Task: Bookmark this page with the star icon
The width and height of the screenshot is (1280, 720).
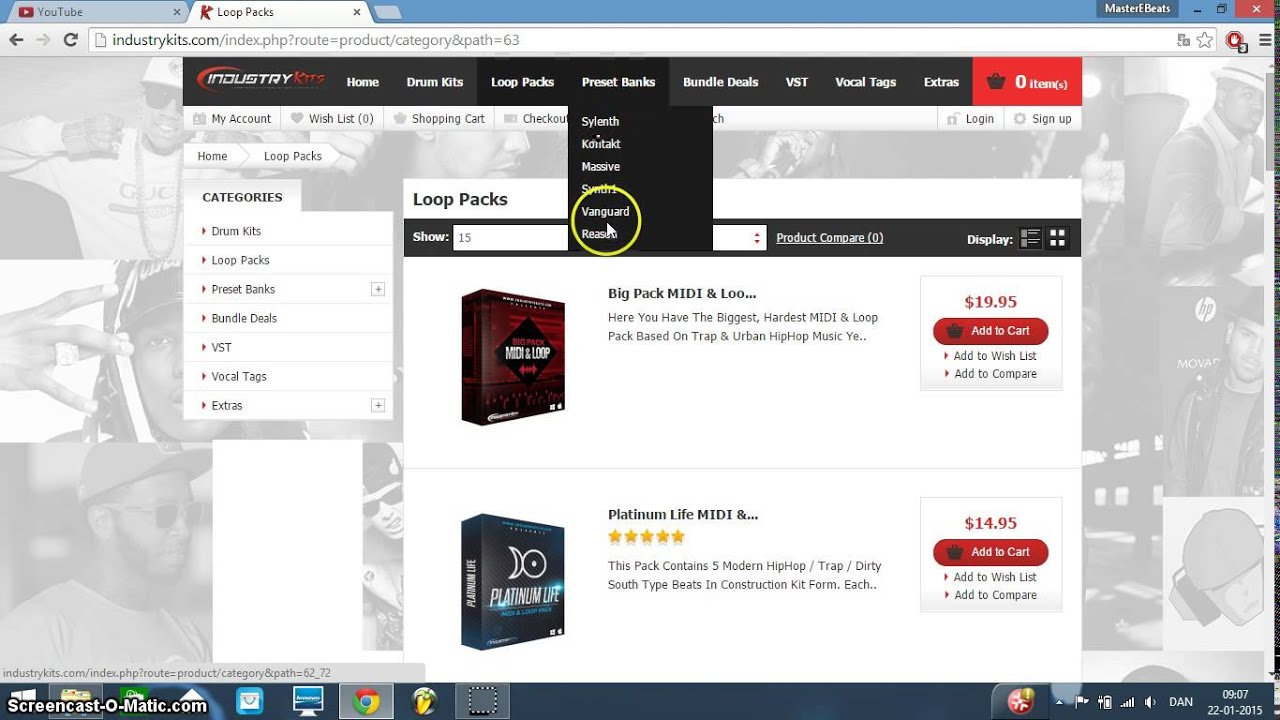Action: click(1205, 40)
